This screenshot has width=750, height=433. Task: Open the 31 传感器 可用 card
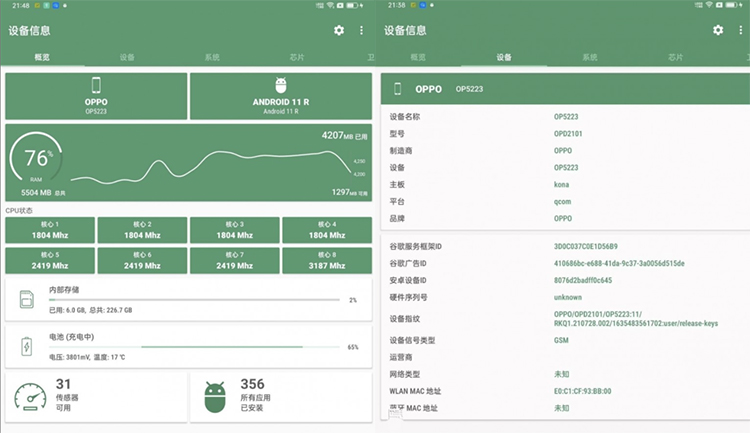[x=96, y=397]
